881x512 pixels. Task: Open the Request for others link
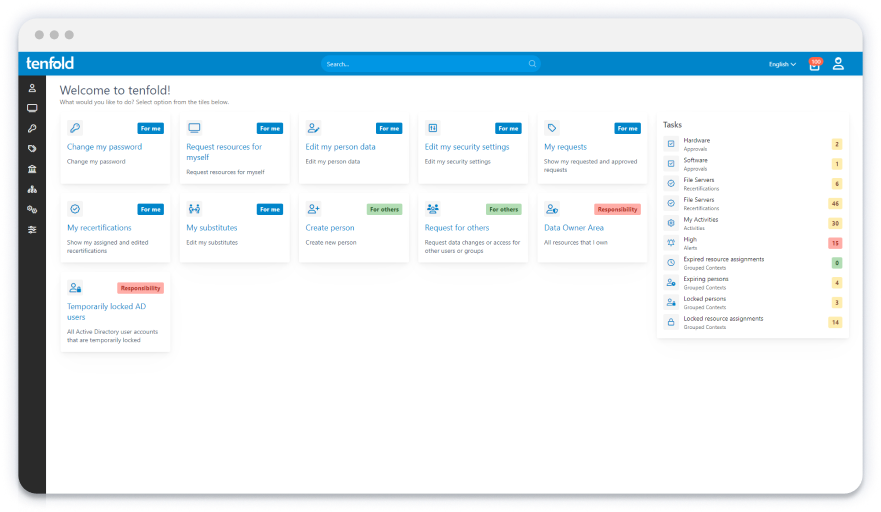[x=457, y=228]
